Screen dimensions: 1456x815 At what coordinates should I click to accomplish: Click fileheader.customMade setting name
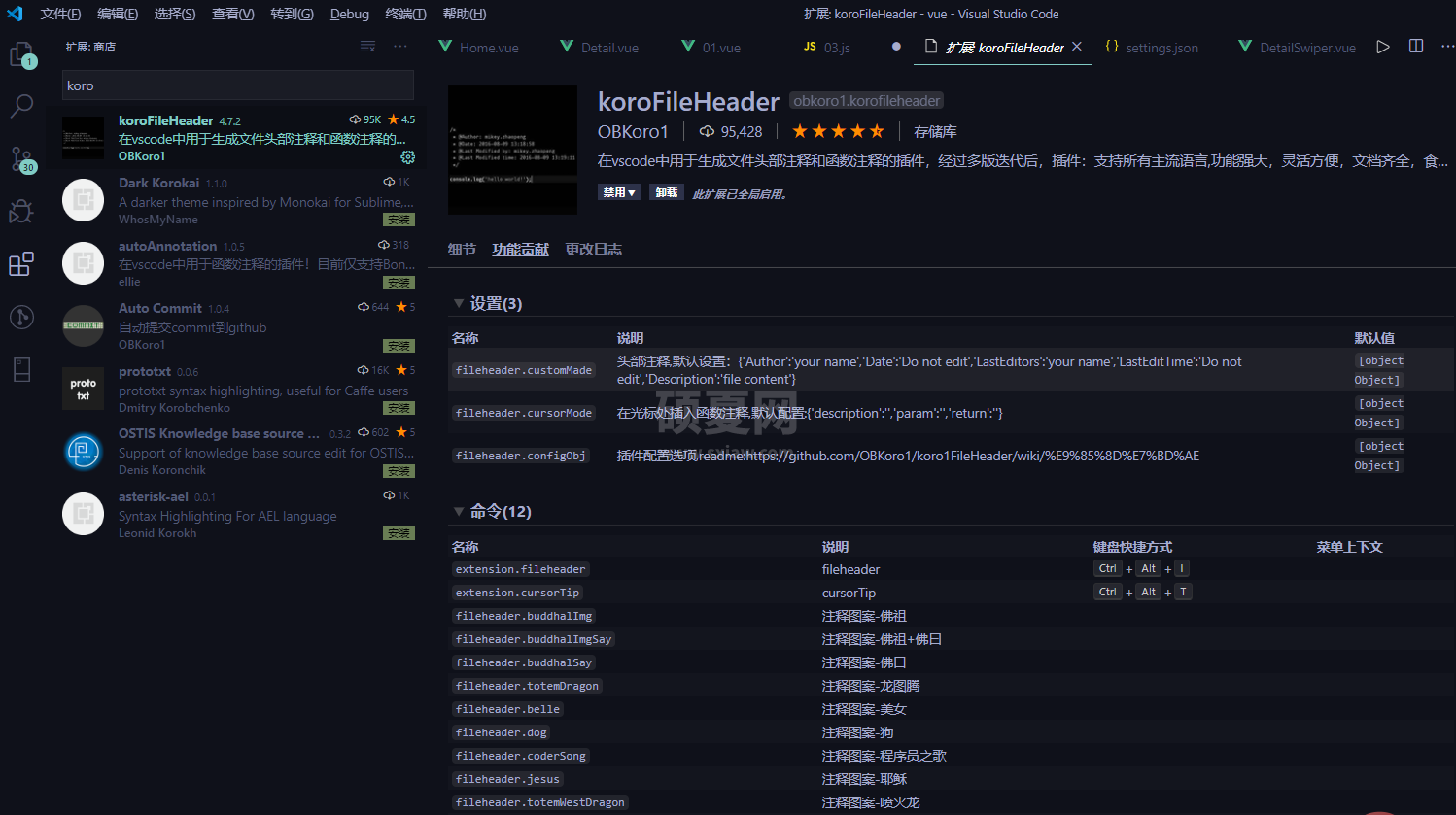tap(523, 370)
